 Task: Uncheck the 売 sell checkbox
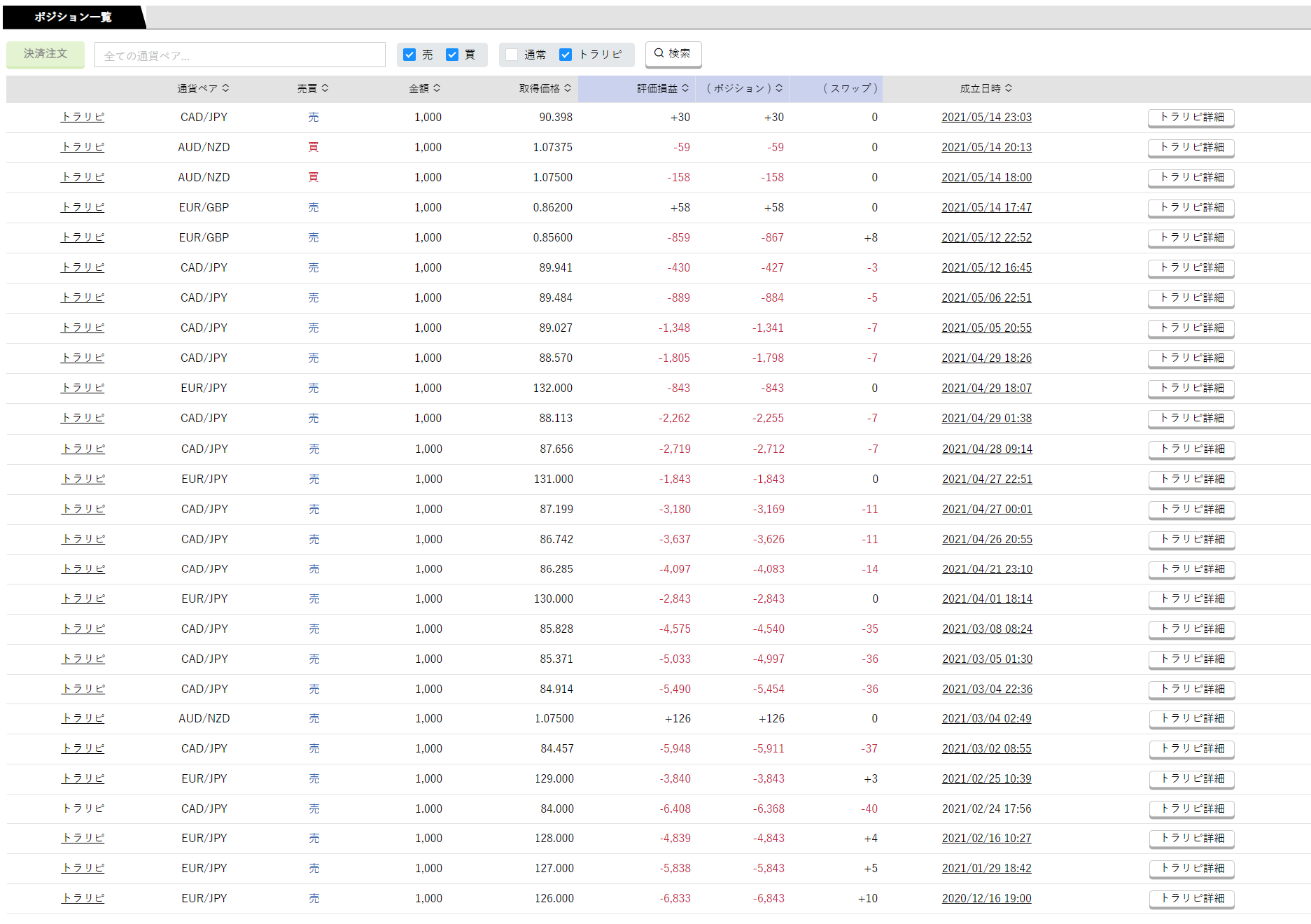tap(410, 55)
